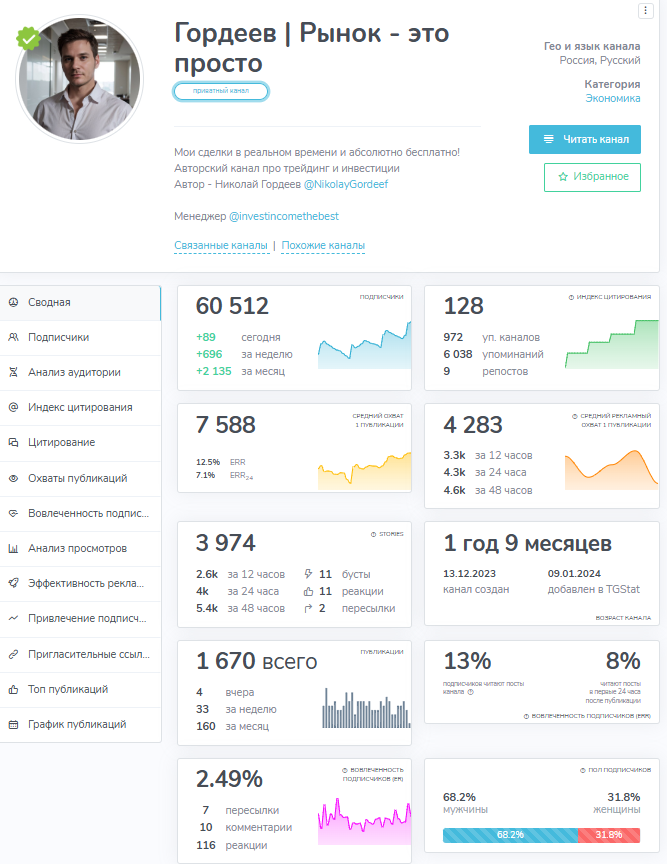
Task: Click the 60 512 subscribers count
Action: [x=232, y=306]
